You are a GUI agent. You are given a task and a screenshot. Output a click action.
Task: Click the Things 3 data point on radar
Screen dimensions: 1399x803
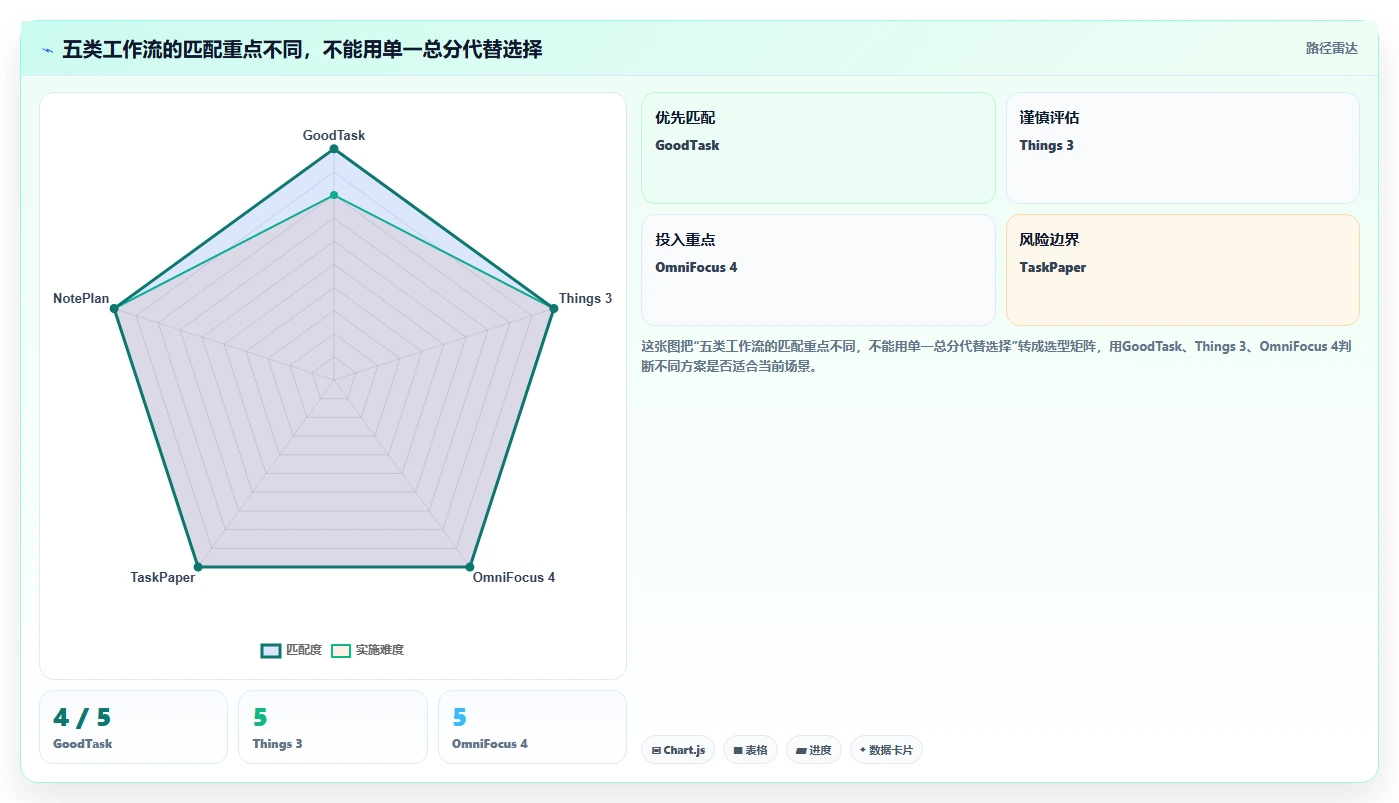(x=553, y=308)
